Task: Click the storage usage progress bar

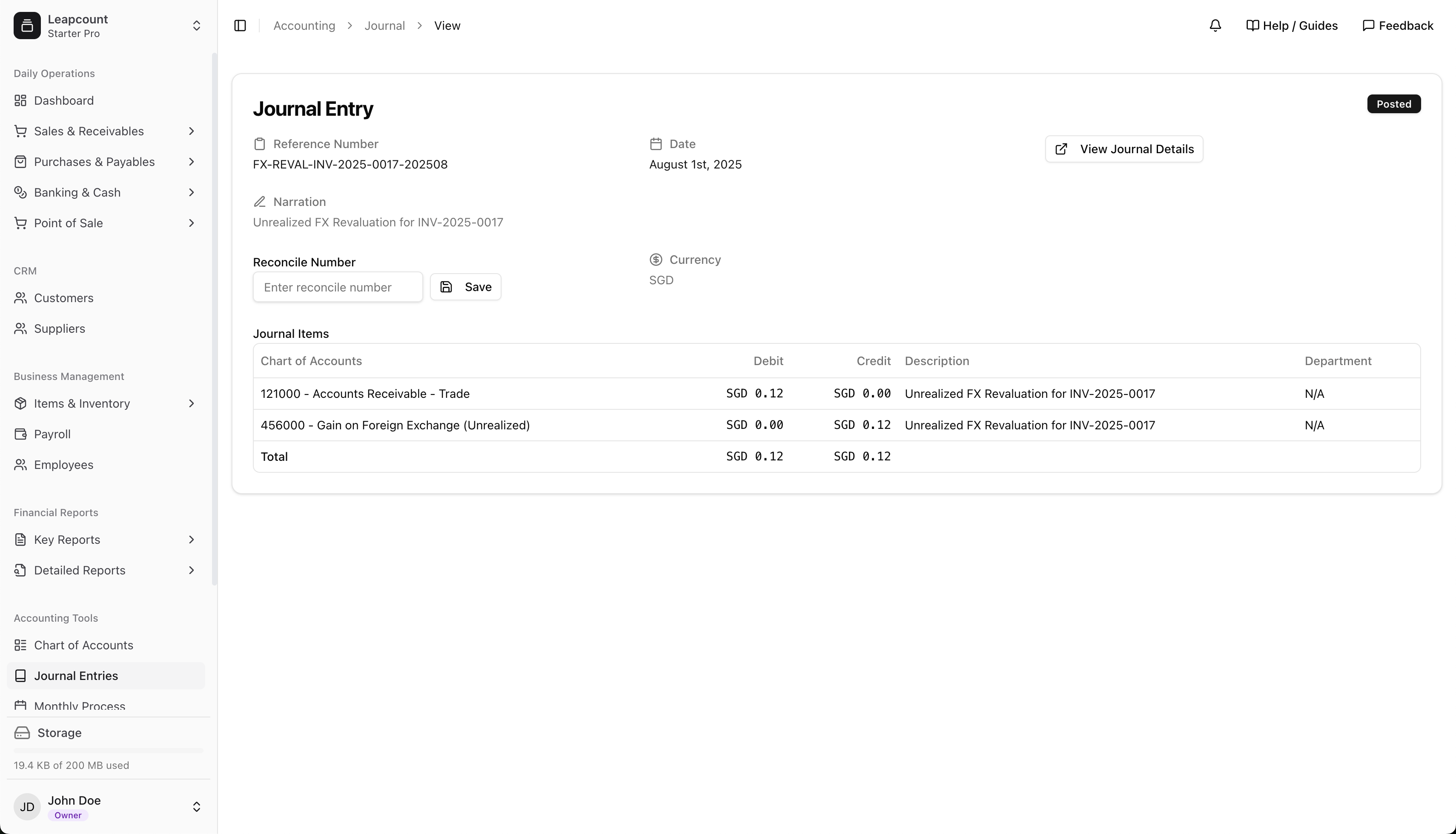Action: click(x=108, y=750)
